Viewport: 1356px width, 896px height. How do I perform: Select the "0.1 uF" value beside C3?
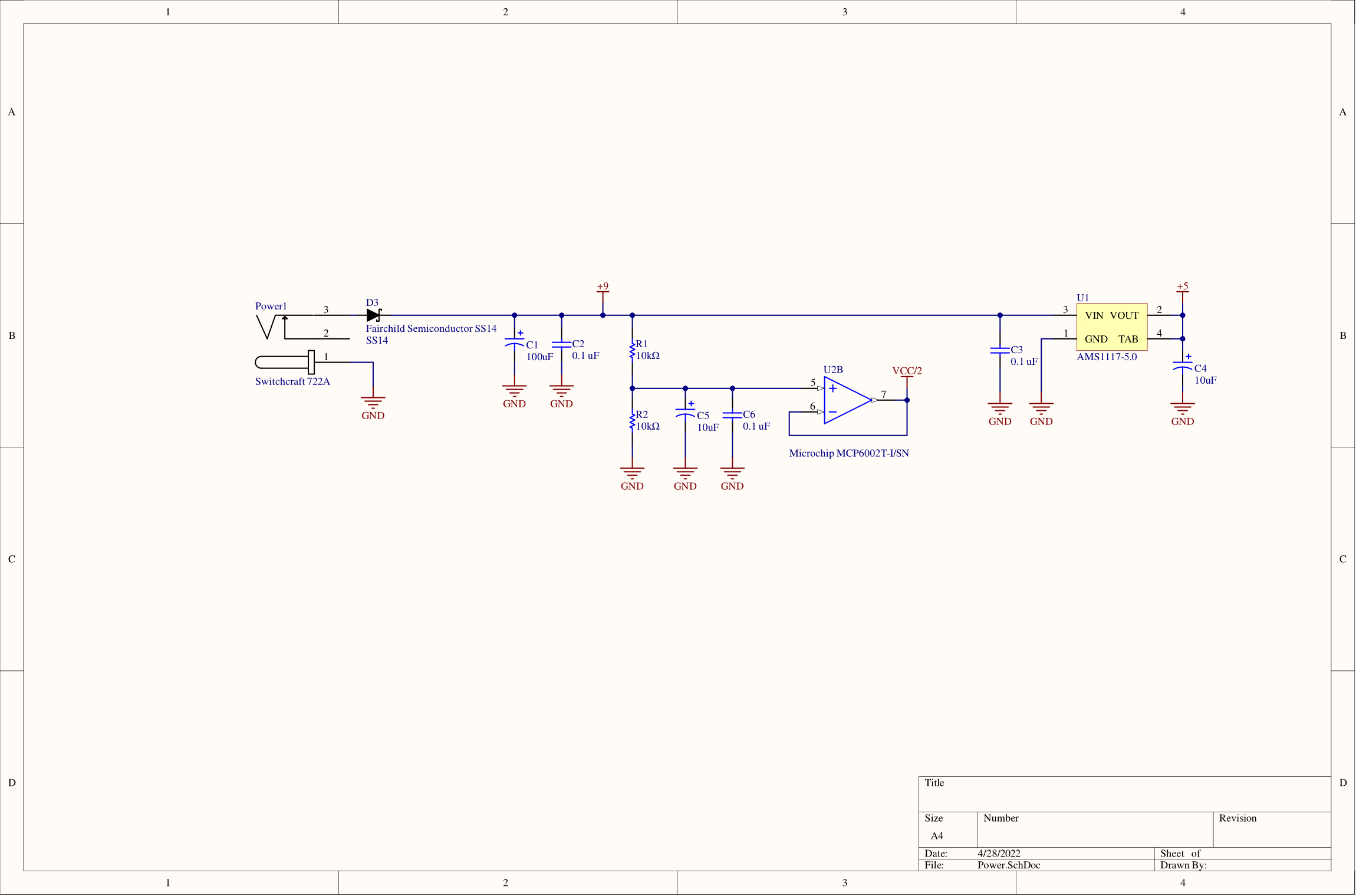coord(1024,362)
